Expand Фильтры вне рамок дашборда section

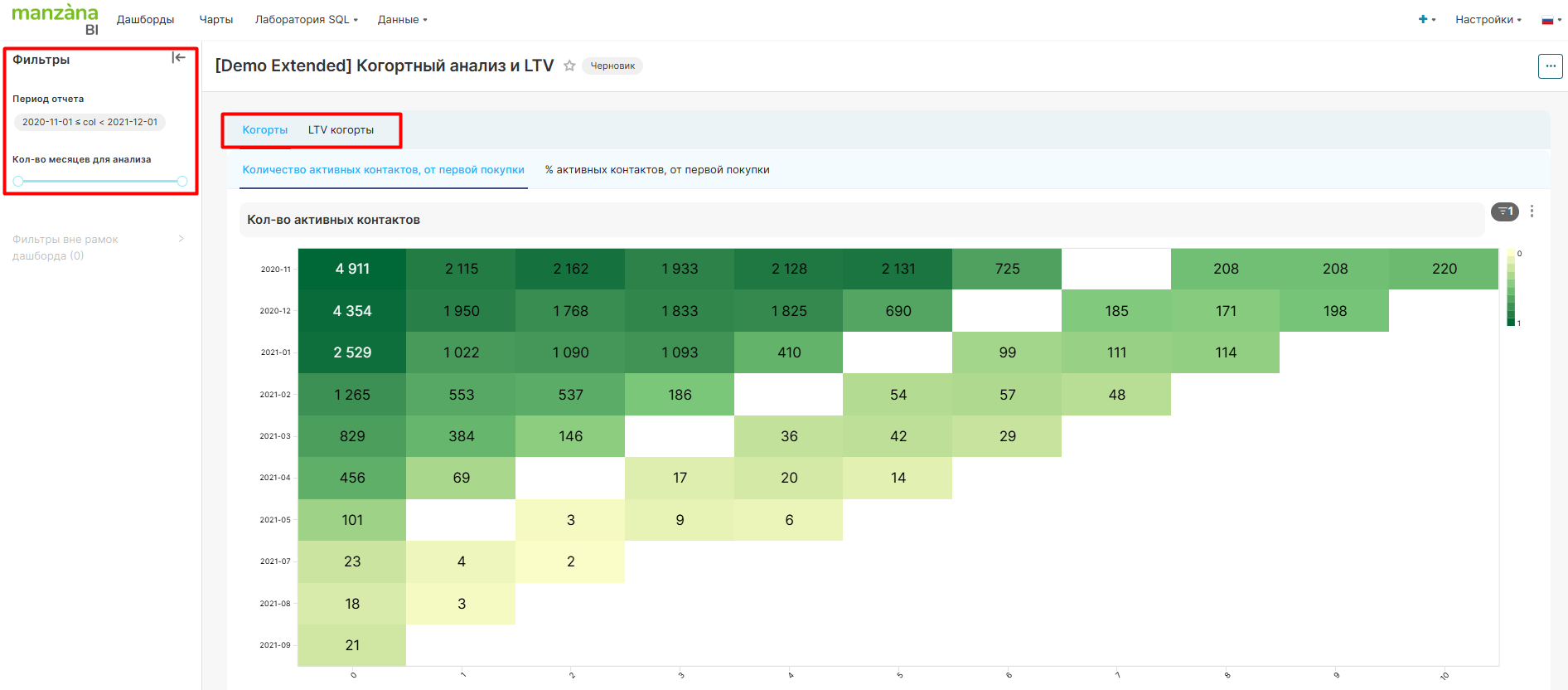tap(98, 247)
